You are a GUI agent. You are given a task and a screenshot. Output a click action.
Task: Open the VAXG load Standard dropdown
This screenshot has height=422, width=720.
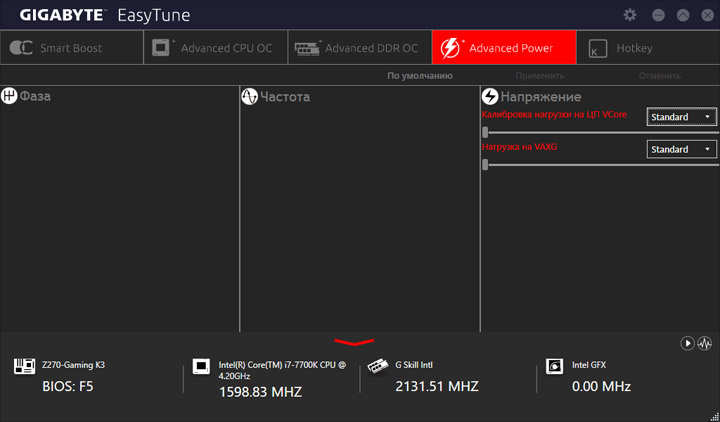(682, 149)
